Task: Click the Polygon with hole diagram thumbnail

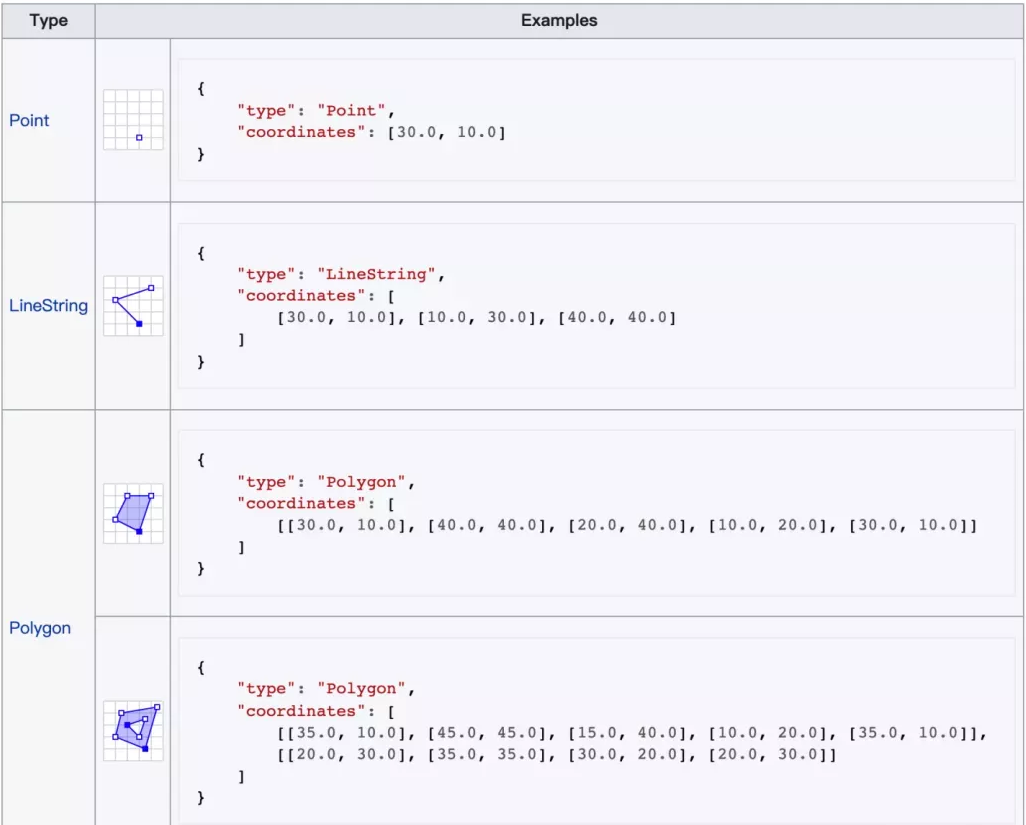Action: pyautogui.click(x=133, y=731)
